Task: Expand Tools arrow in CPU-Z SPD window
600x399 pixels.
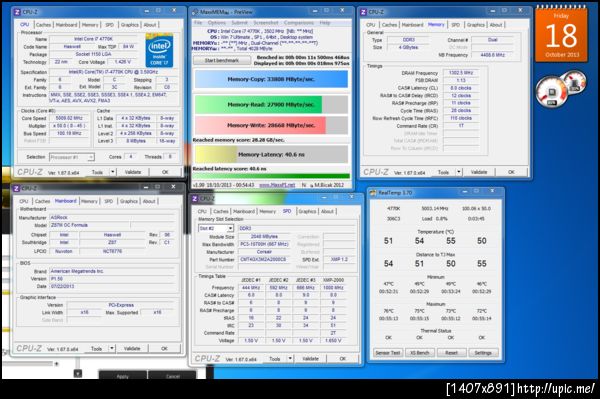Action: (x=290, y=359)
